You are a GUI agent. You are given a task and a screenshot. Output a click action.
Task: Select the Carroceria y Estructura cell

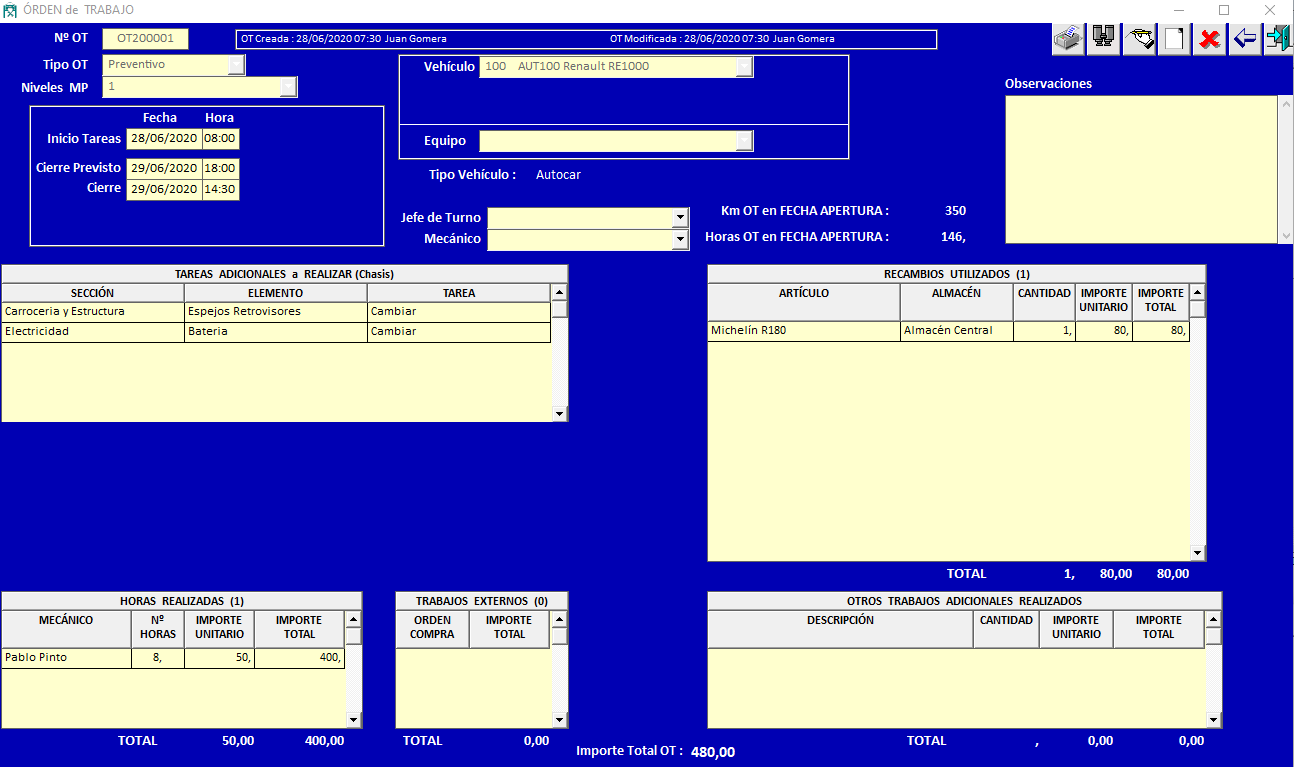93,312
